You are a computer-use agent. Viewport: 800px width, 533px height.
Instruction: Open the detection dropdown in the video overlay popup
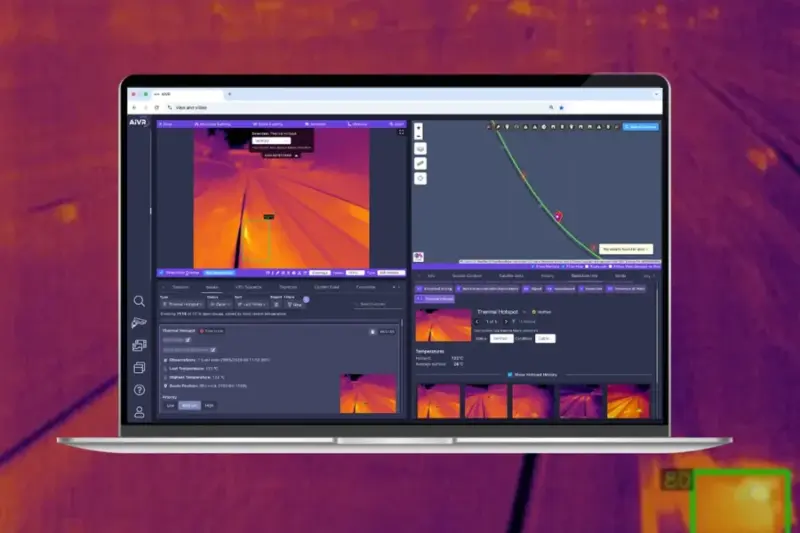[x=271, y=141]
